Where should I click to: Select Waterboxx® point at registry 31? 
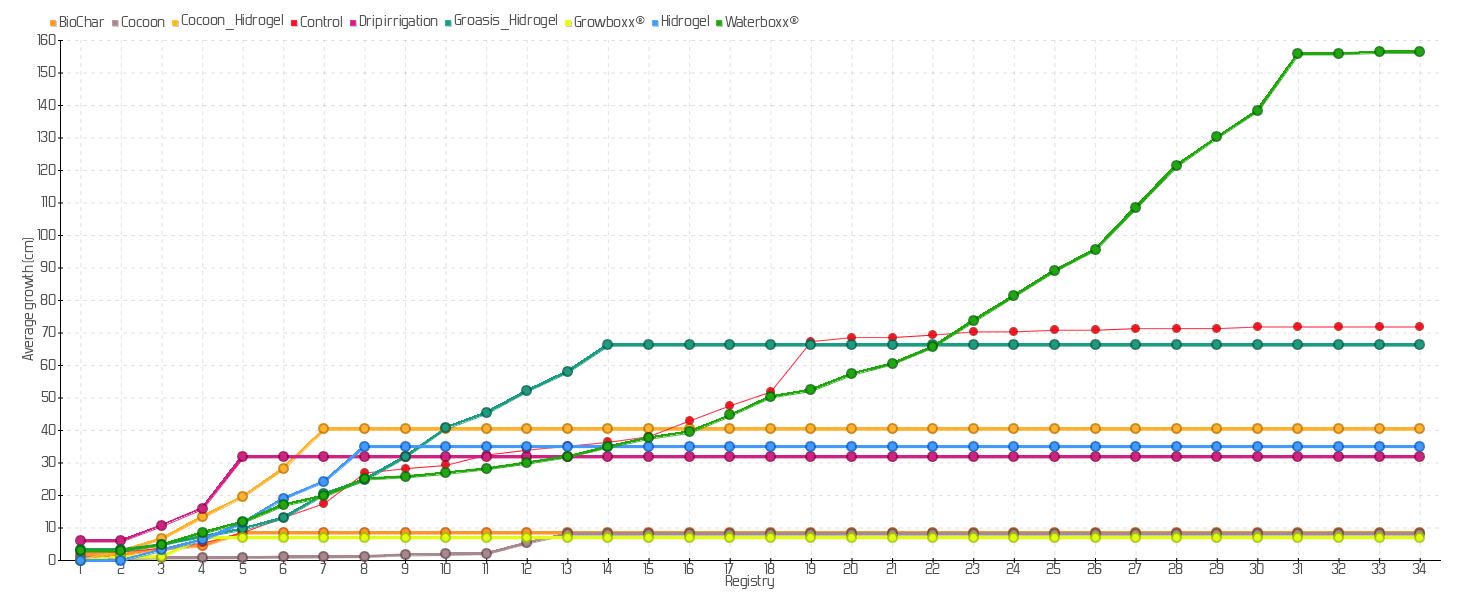1297,54
